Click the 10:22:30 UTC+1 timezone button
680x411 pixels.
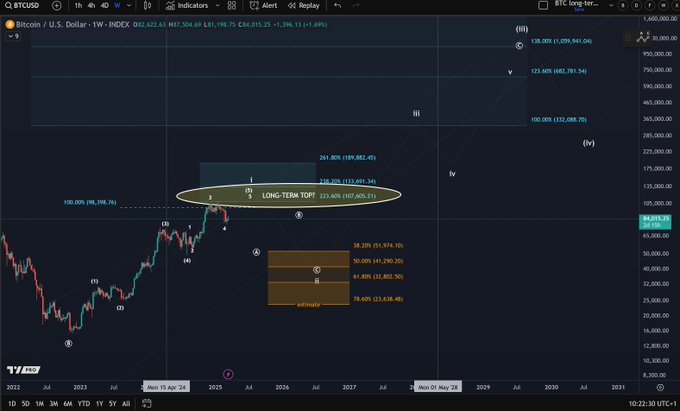pos(652,404)
